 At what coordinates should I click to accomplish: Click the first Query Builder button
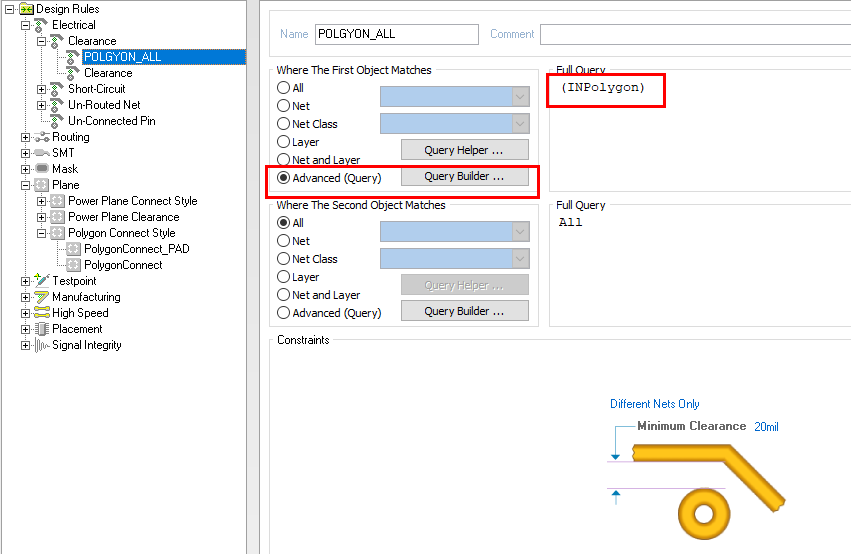464,177
